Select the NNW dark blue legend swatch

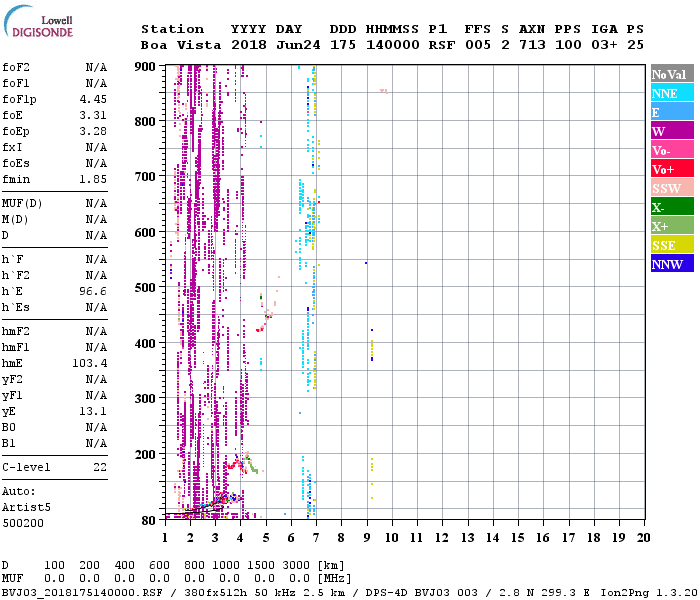[x=672, y=263]
